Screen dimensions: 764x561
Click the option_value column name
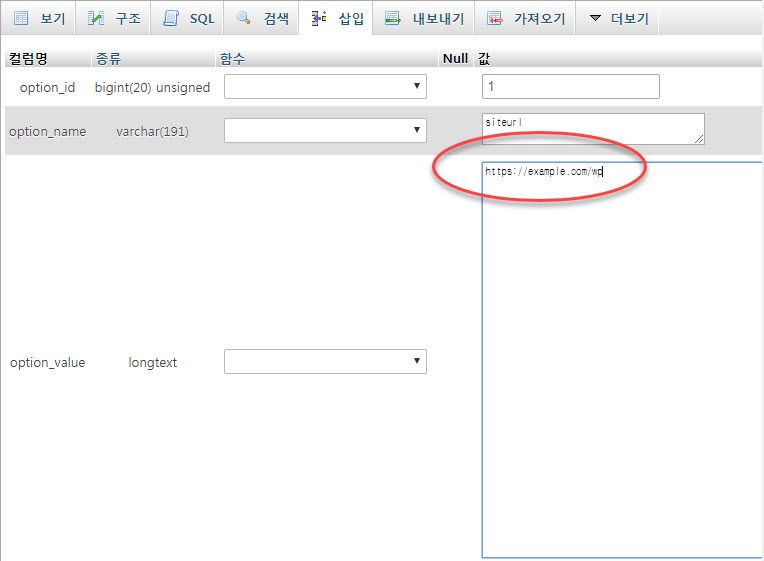(47, 363)
